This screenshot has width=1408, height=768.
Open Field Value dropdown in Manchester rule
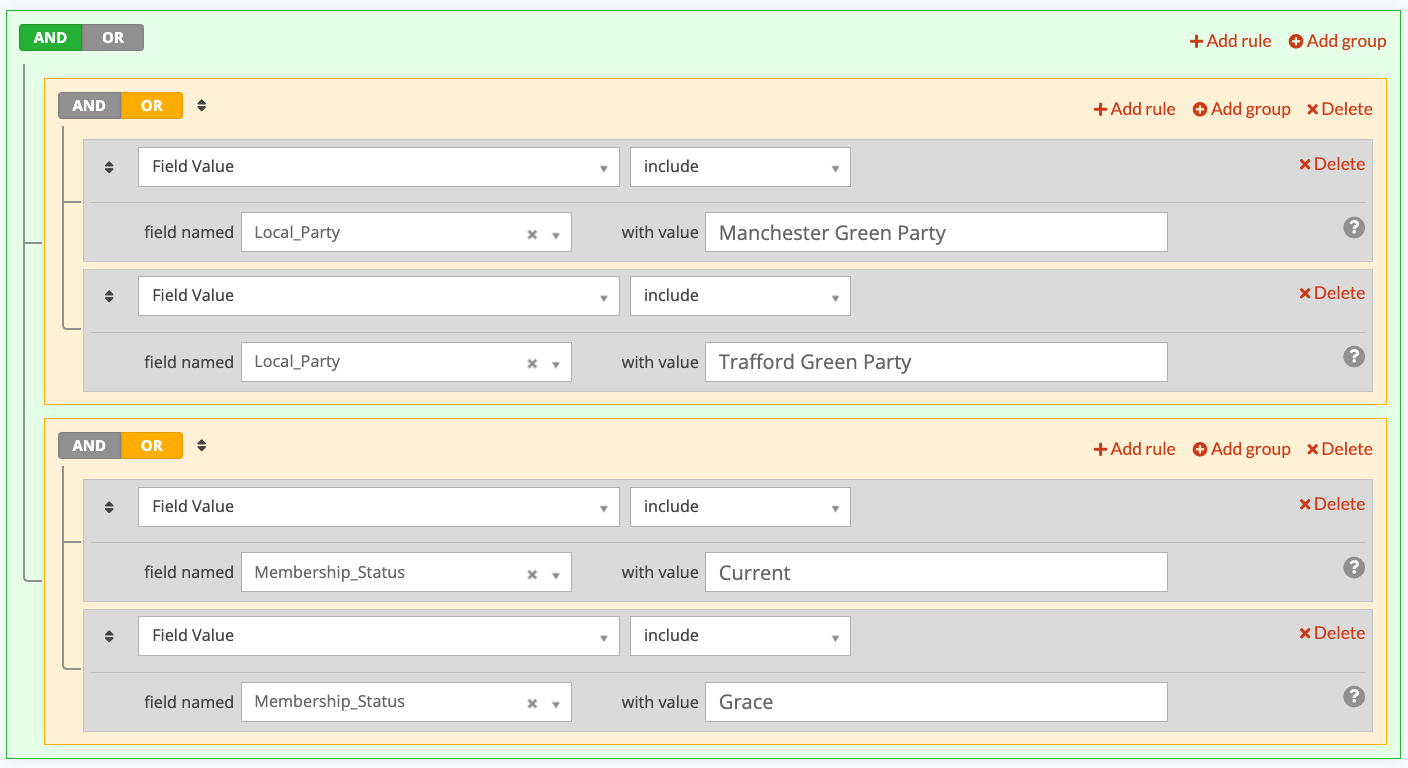coord(378,167)
